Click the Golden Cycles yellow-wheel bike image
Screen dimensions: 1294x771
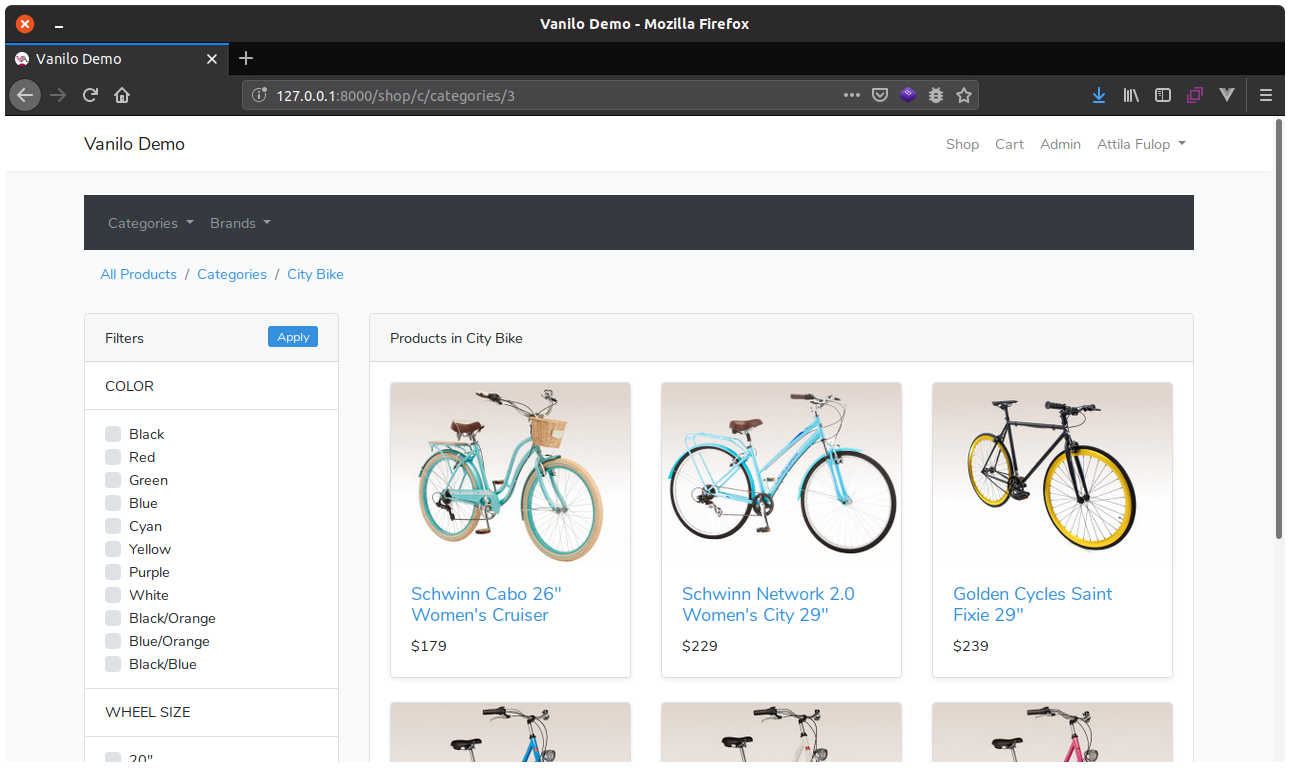(1052, 473)
